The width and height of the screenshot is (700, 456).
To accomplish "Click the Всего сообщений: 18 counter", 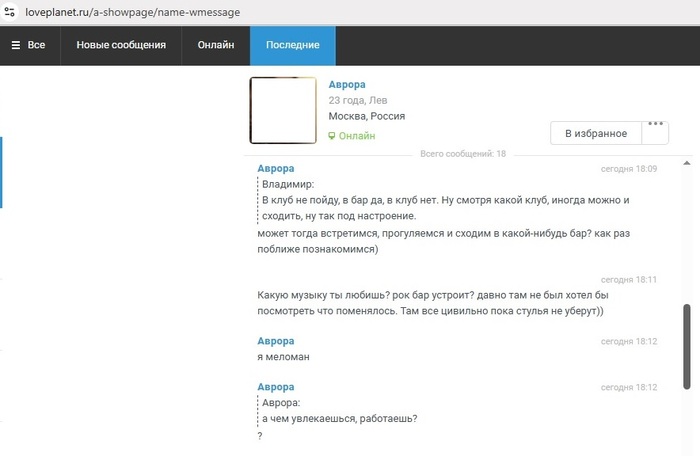I will [463, 154].
